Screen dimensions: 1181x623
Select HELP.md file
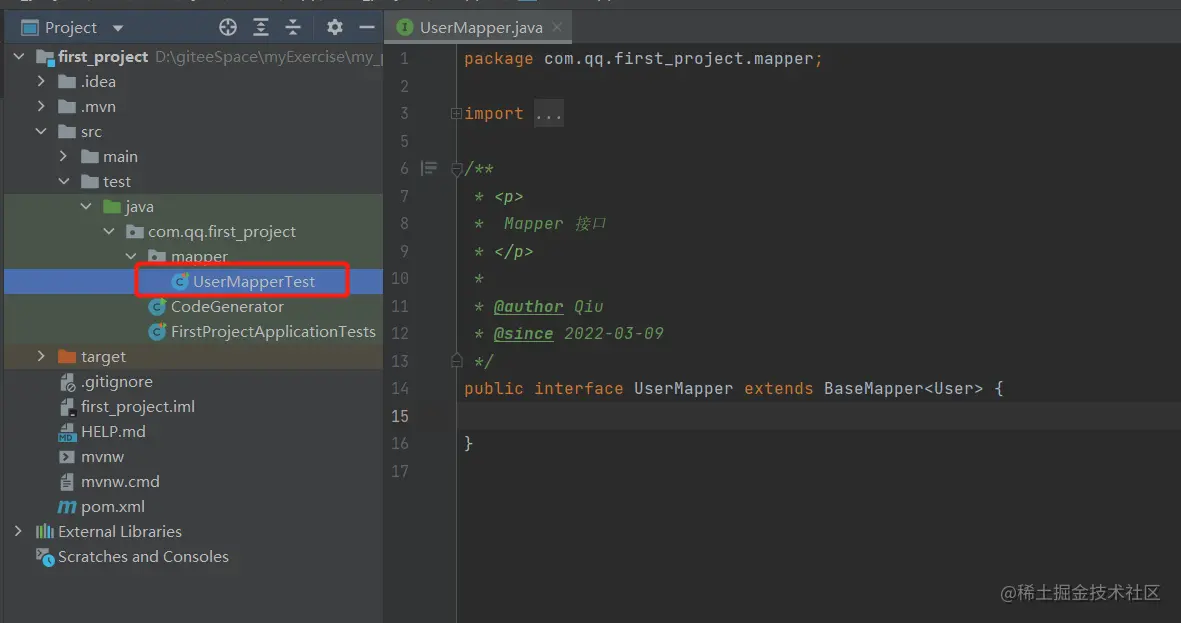tap(113, 432)
